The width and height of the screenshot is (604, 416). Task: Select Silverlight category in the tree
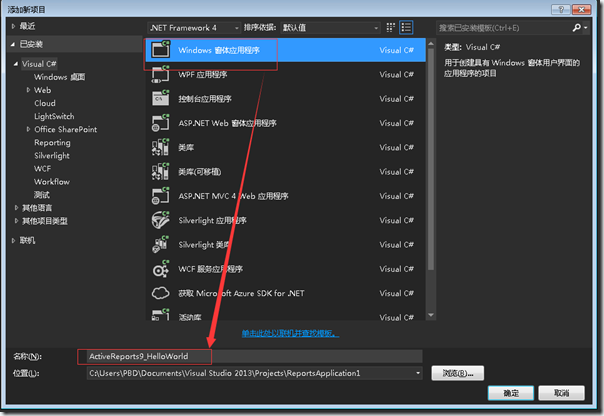(52, 156)
